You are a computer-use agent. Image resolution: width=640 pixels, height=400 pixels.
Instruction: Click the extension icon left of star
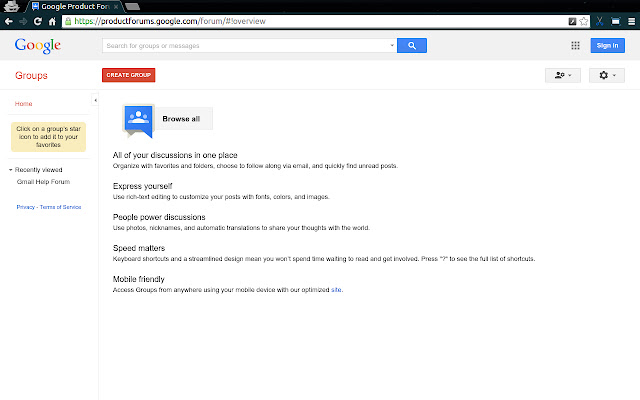572,21
